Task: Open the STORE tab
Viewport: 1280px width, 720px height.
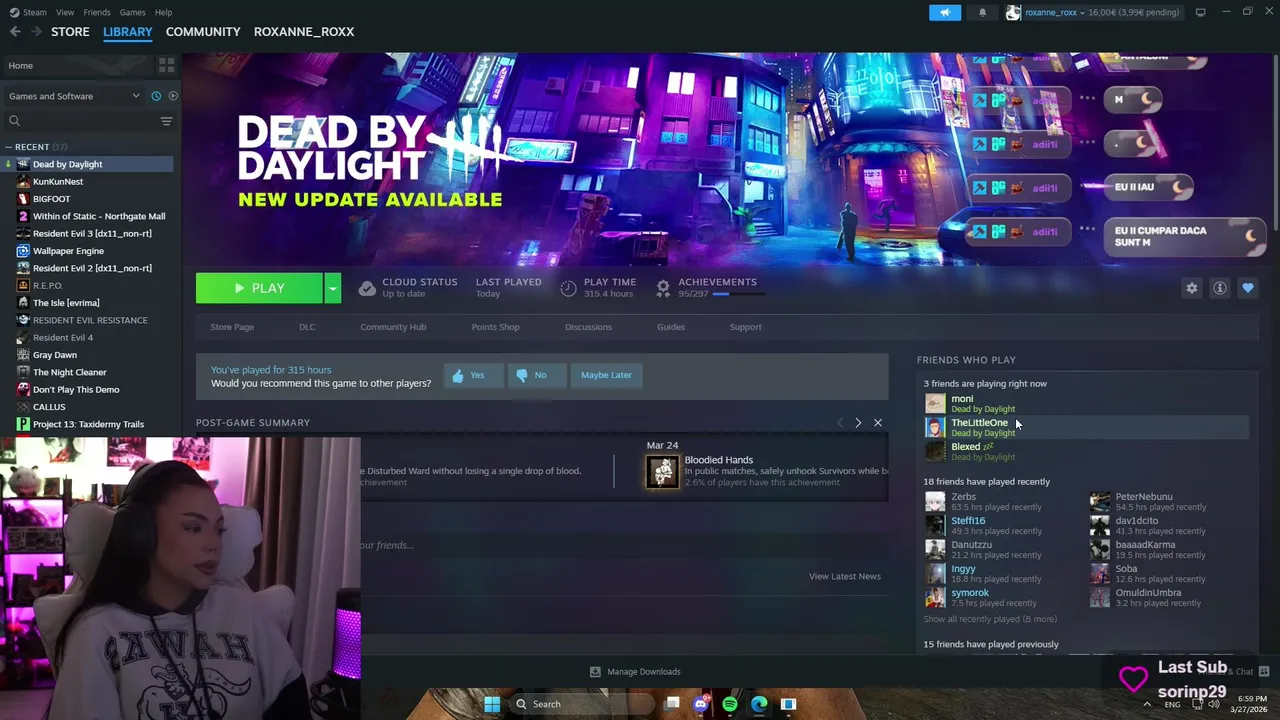Action: 70,32
